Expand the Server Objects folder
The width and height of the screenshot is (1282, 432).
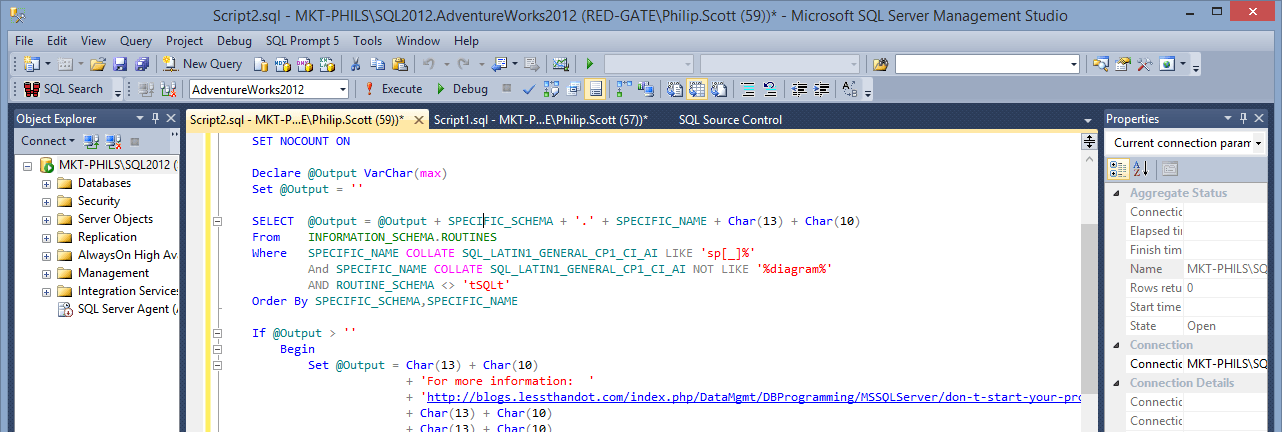tap(46, 219)
